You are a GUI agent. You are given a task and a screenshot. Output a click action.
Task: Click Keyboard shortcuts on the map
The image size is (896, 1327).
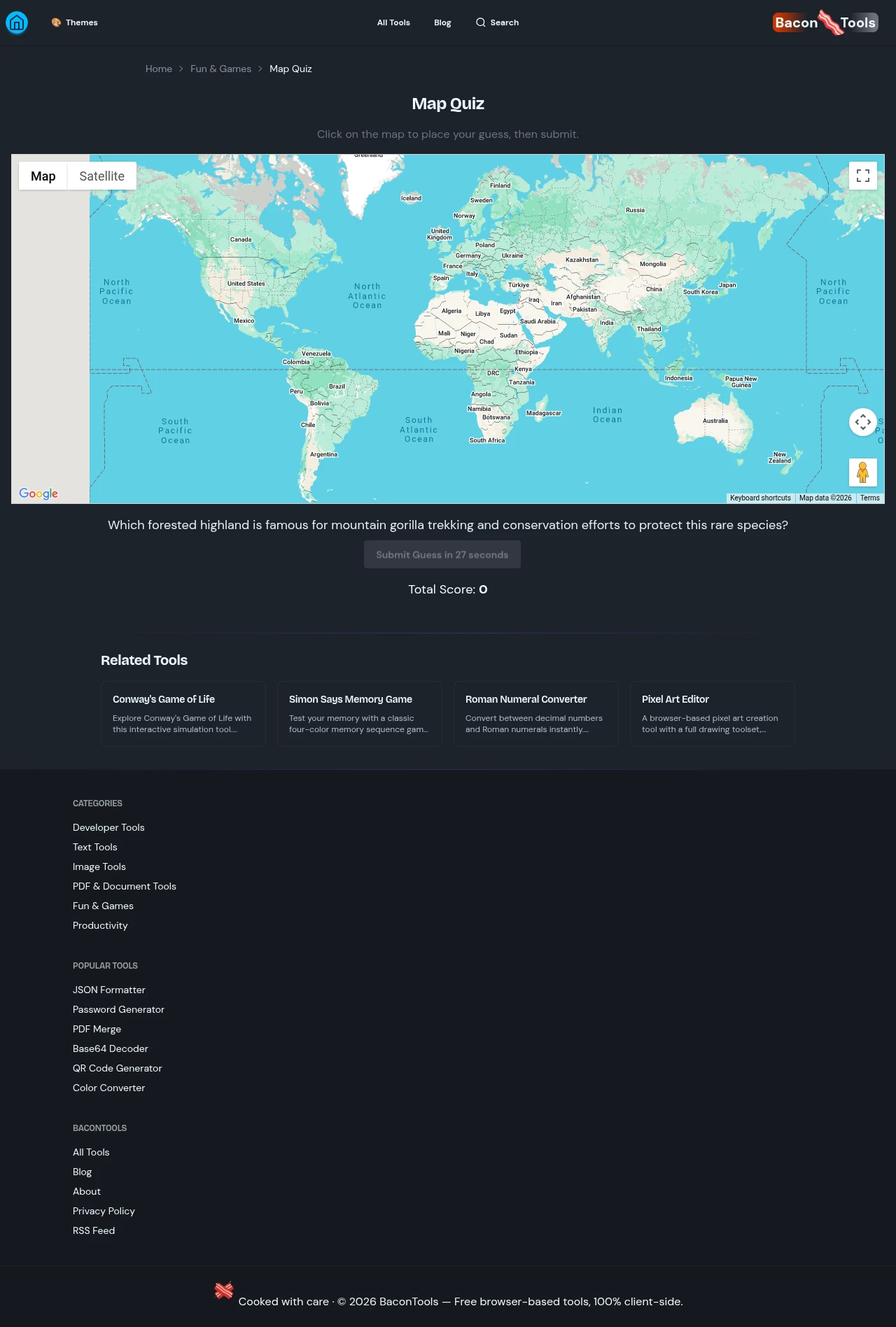[760, 498]
